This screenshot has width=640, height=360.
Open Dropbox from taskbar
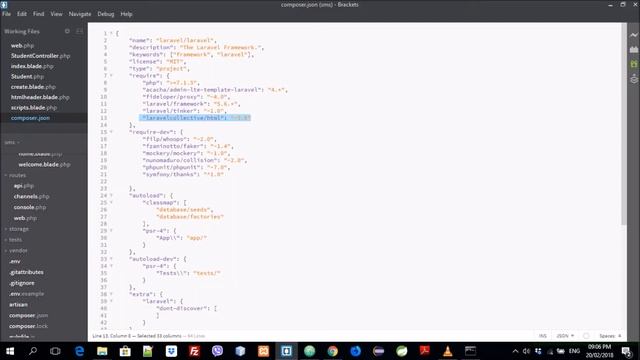point(171,351)
